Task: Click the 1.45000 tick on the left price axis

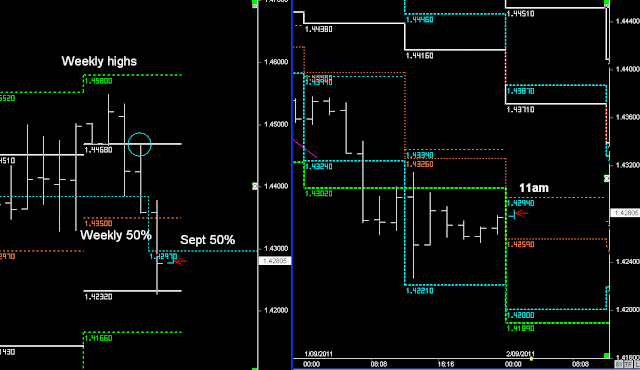Action: 276,124
